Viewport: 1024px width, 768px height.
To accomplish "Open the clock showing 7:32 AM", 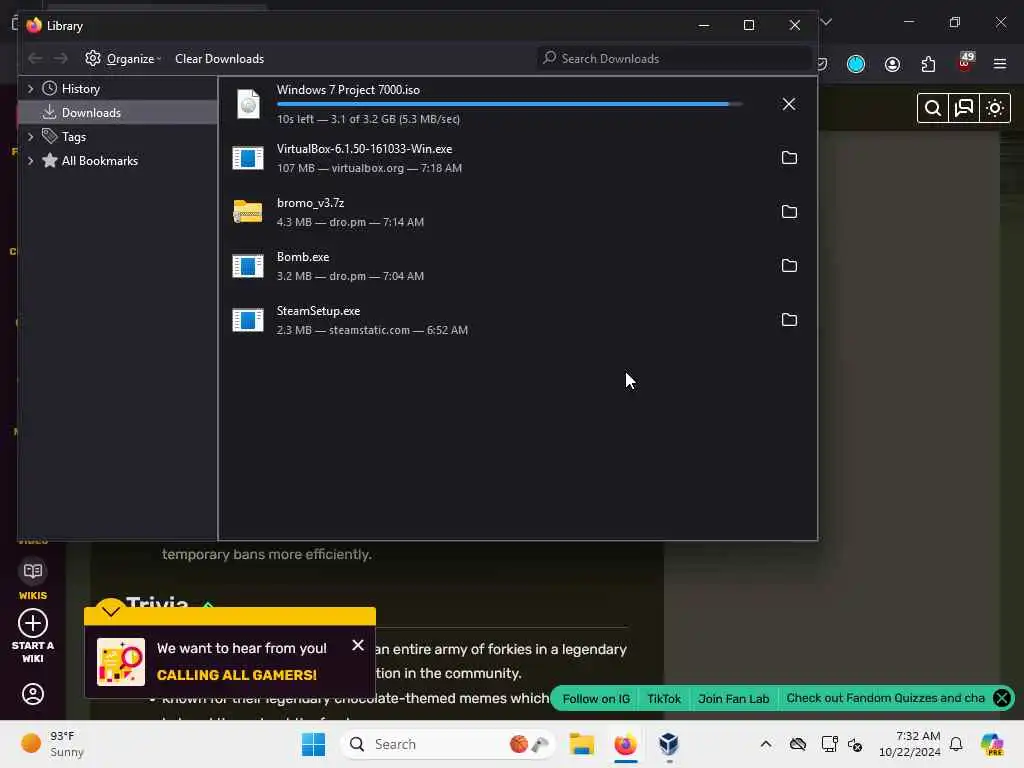I will (909, 744).
